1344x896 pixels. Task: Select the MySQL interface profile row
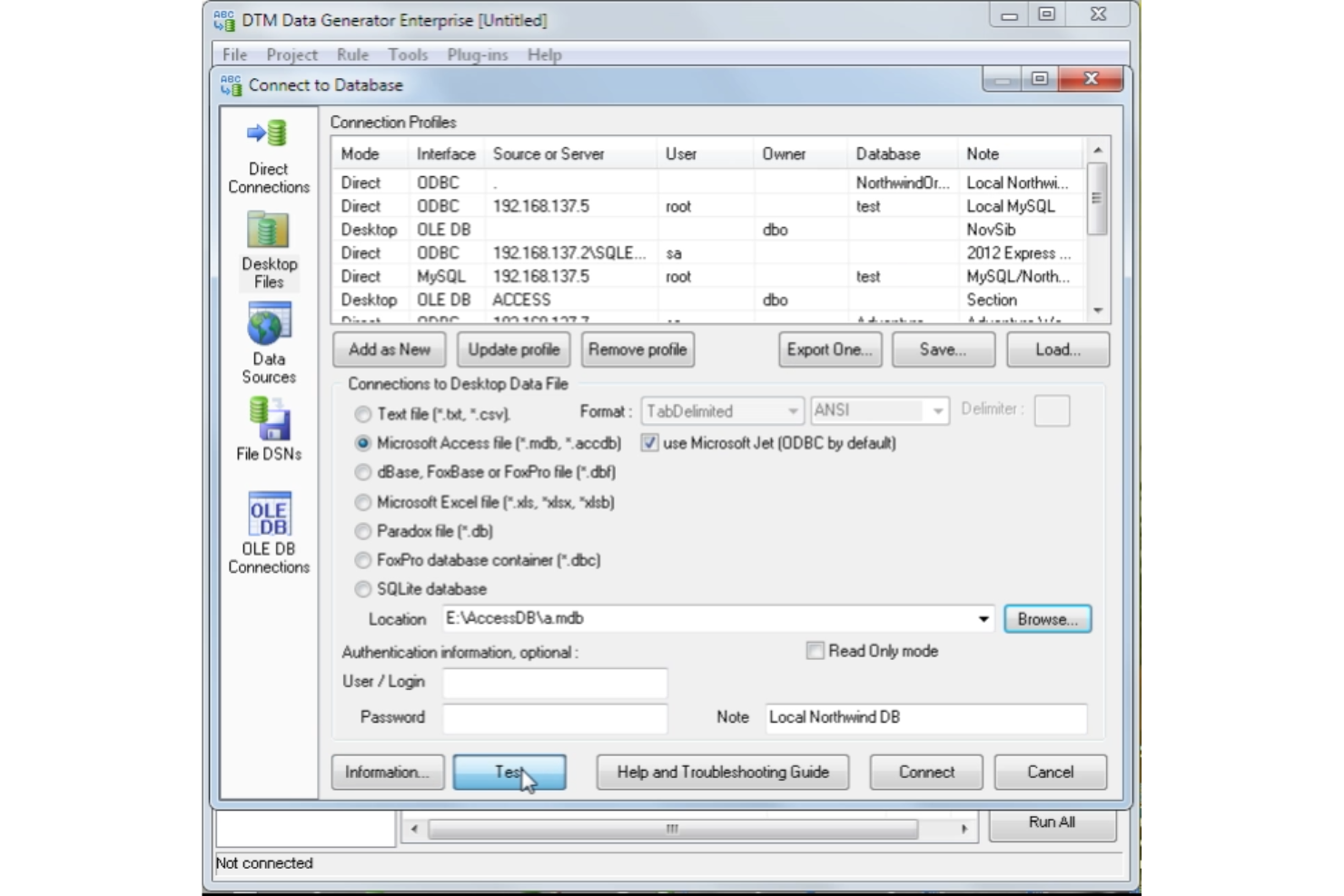(707, 277)
